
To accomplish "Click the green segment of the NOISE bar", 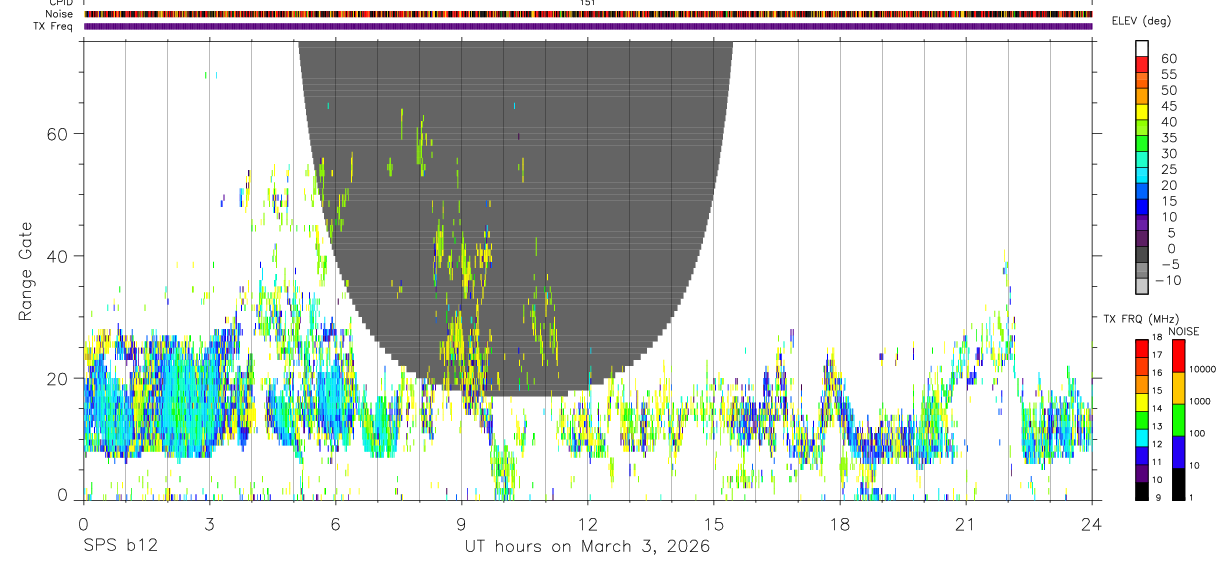I will 1178,420.
